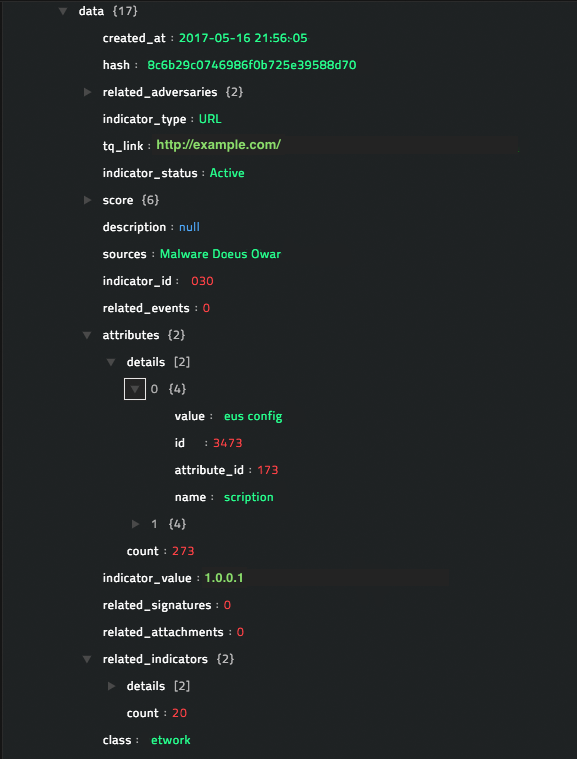Click the attributes count value 273
577x759 pixels.
(x=183, y=551)
